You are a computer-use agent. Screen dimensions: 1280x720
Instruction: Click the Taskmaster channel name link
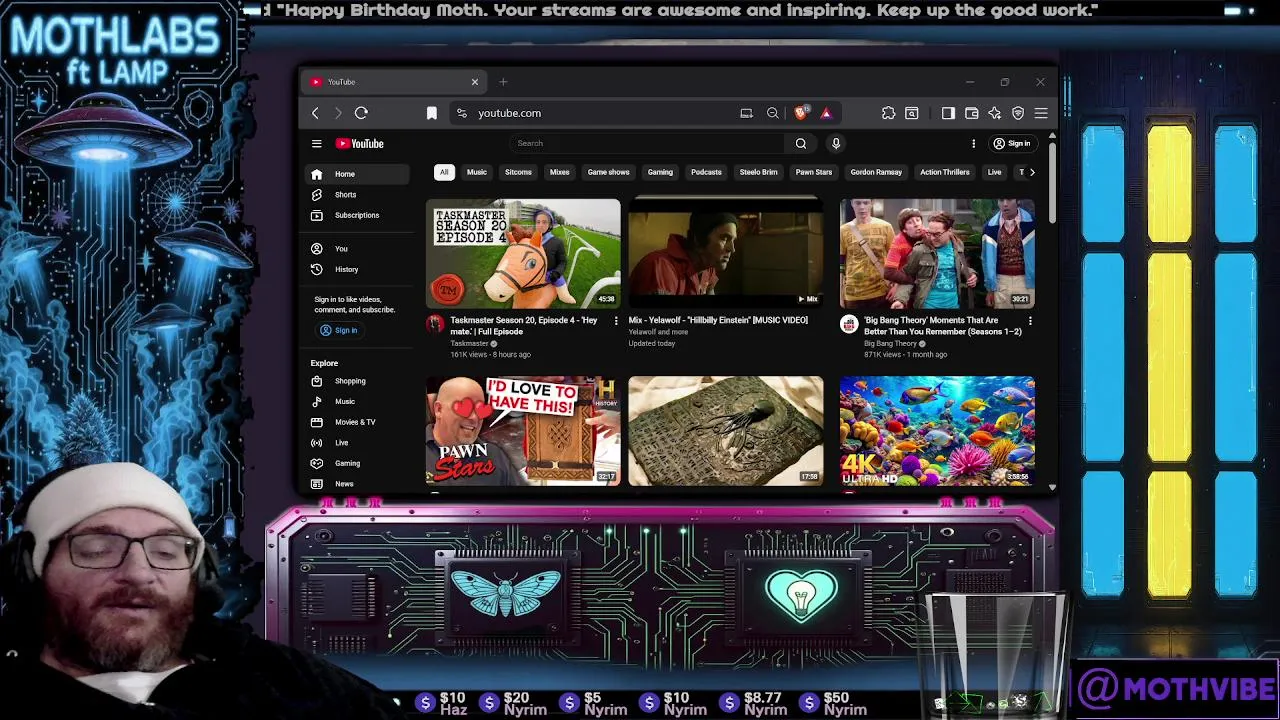(469, 344)
